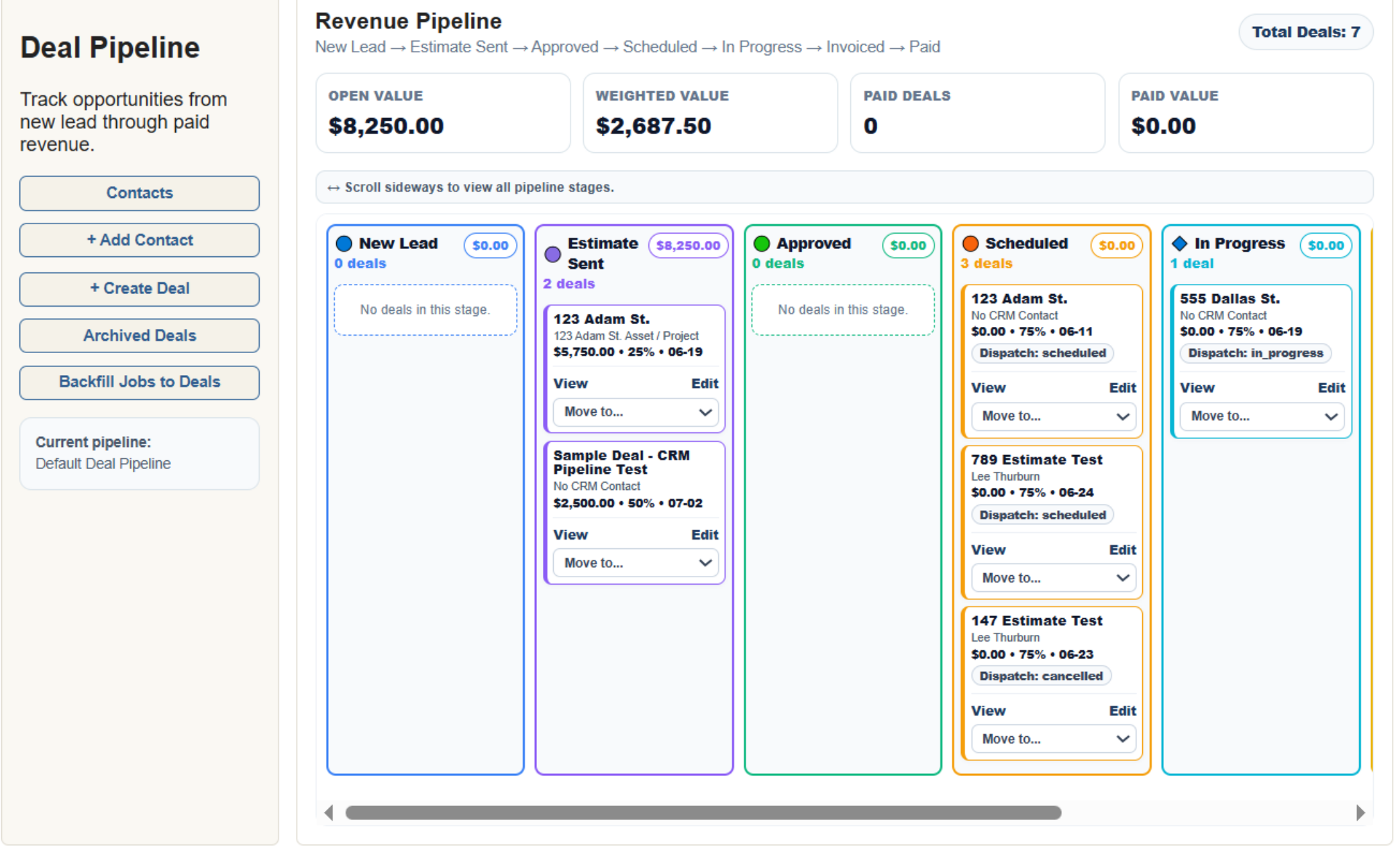
Task: Click the orange Scheduled stage dot
Action: pyautogui.click(x=970, y=244)
